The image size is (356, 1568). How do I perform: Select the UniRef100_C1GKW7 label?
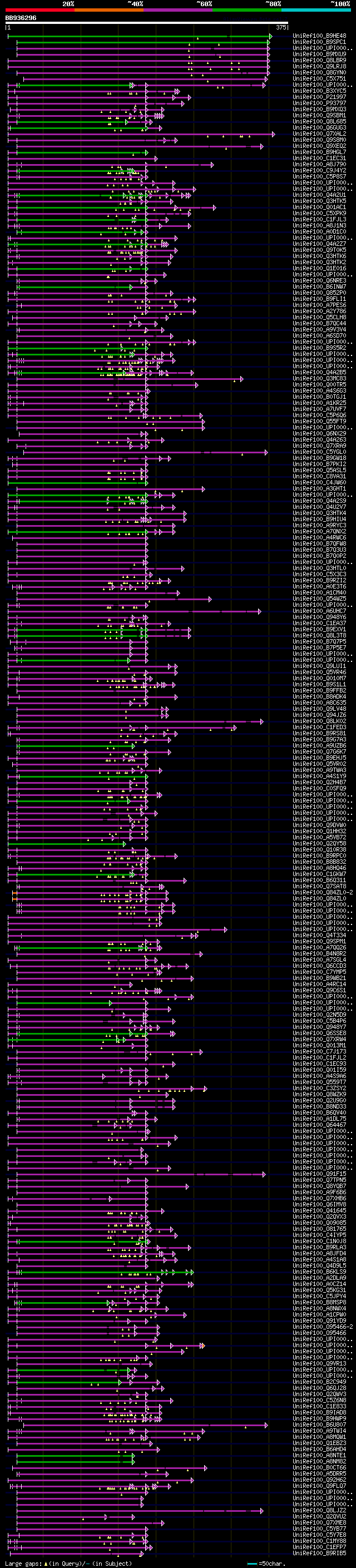[319, 874]
